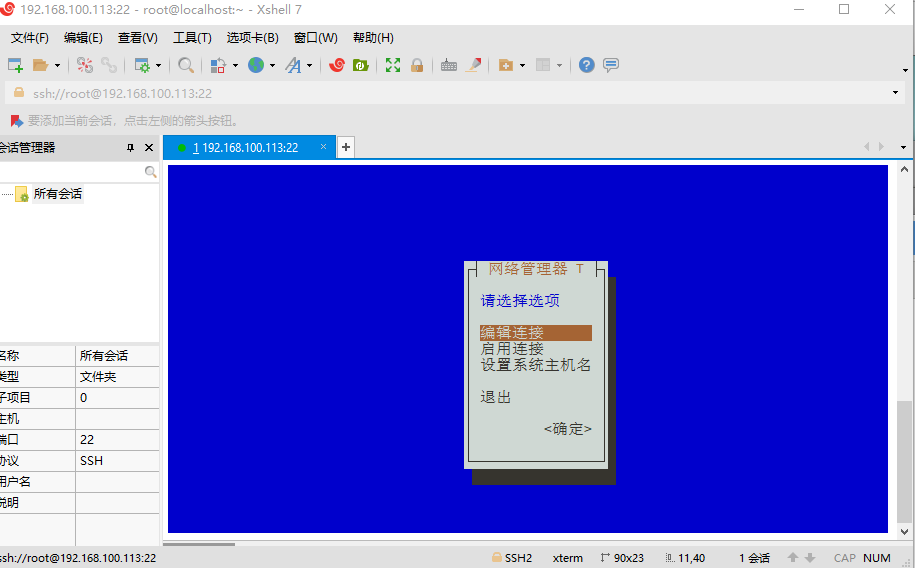Open the 查看(V) menu
The height and width of the screenshot is (568, 915).
pos(138,38)
